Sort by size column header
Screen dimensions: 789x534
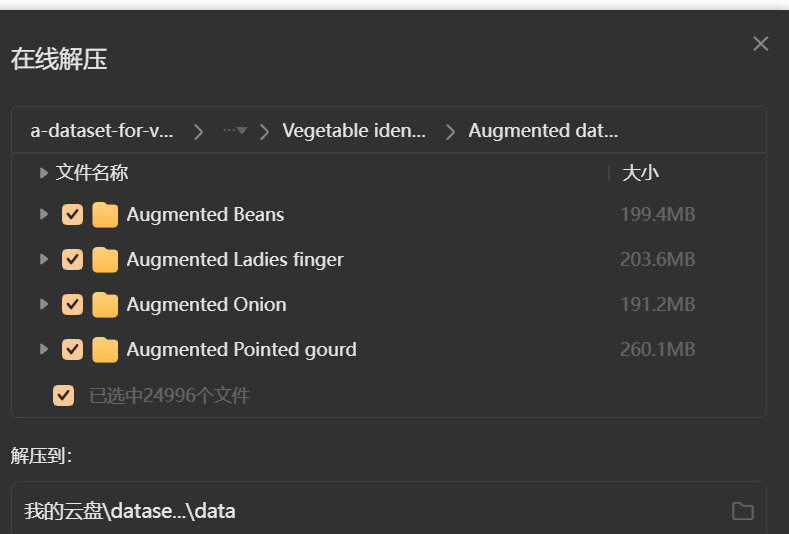coord(640,173)
